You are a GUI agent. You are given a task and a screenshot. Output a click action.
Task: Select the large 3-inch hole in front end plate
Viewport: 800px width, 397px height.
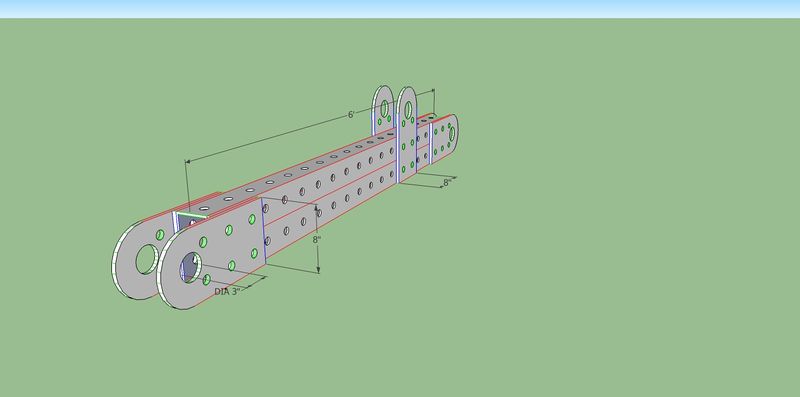coord(191,267)
